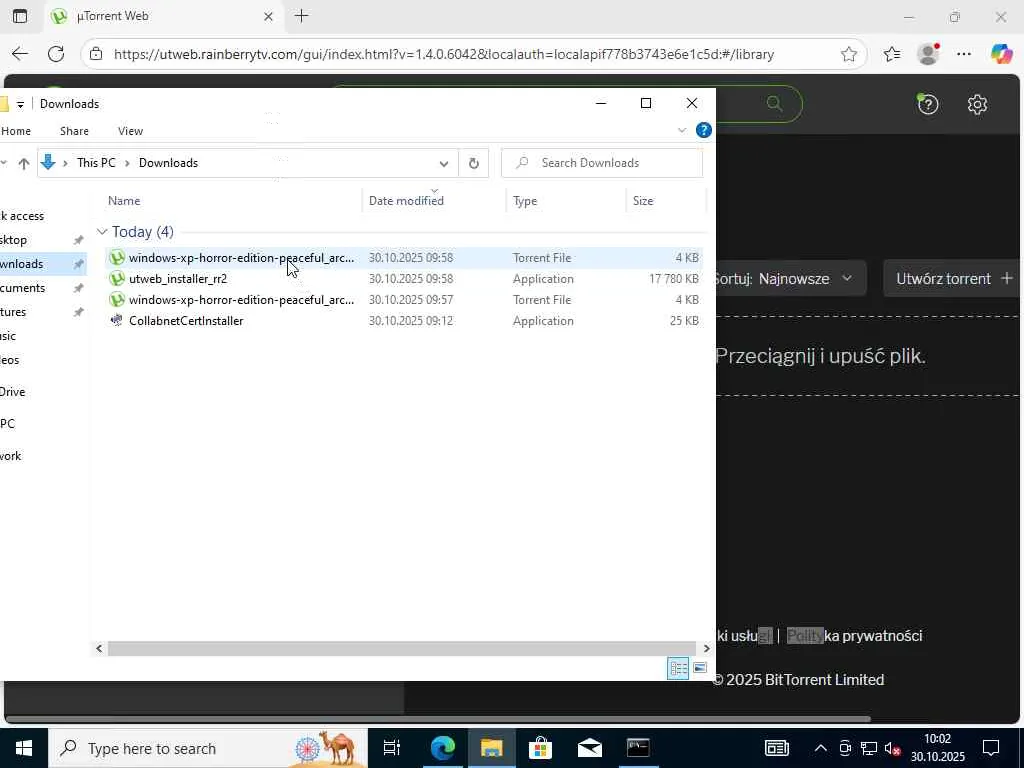This screenshot has width=1024, height=768.
Task: Open µTorrent Web settings gear
Action: (x=977, y=104)
